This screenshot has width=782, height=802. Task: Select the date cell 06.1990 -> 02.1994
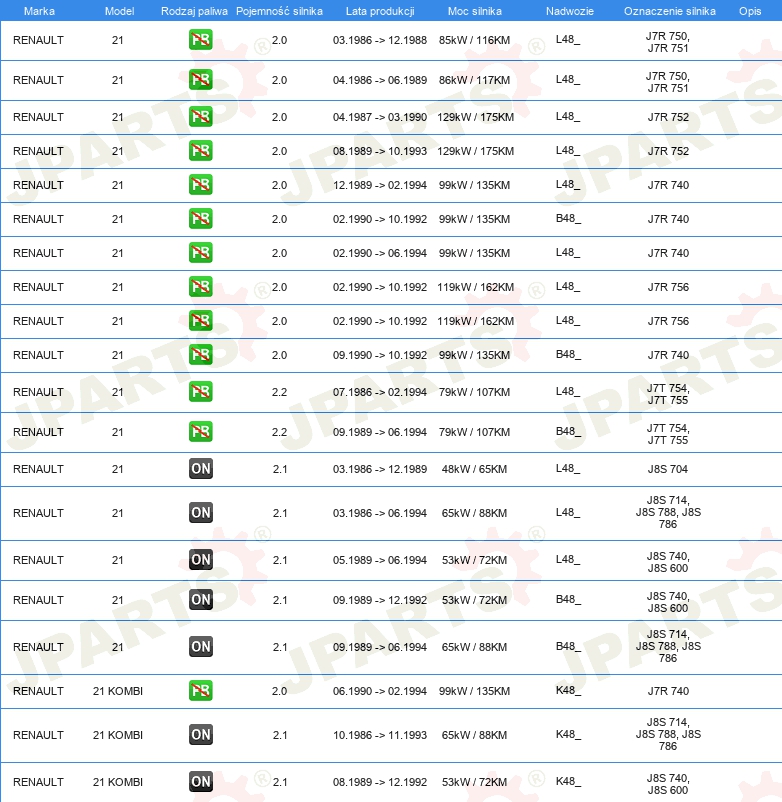tap(380, 691)
